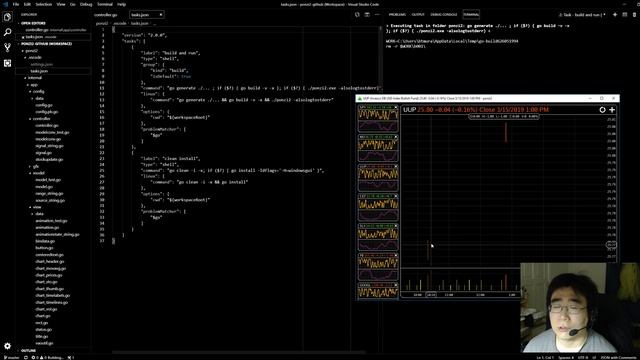Switch to the Debug Console tab
Screen dimensions: 640x360
pyautogui.click(x=444, y=15)
